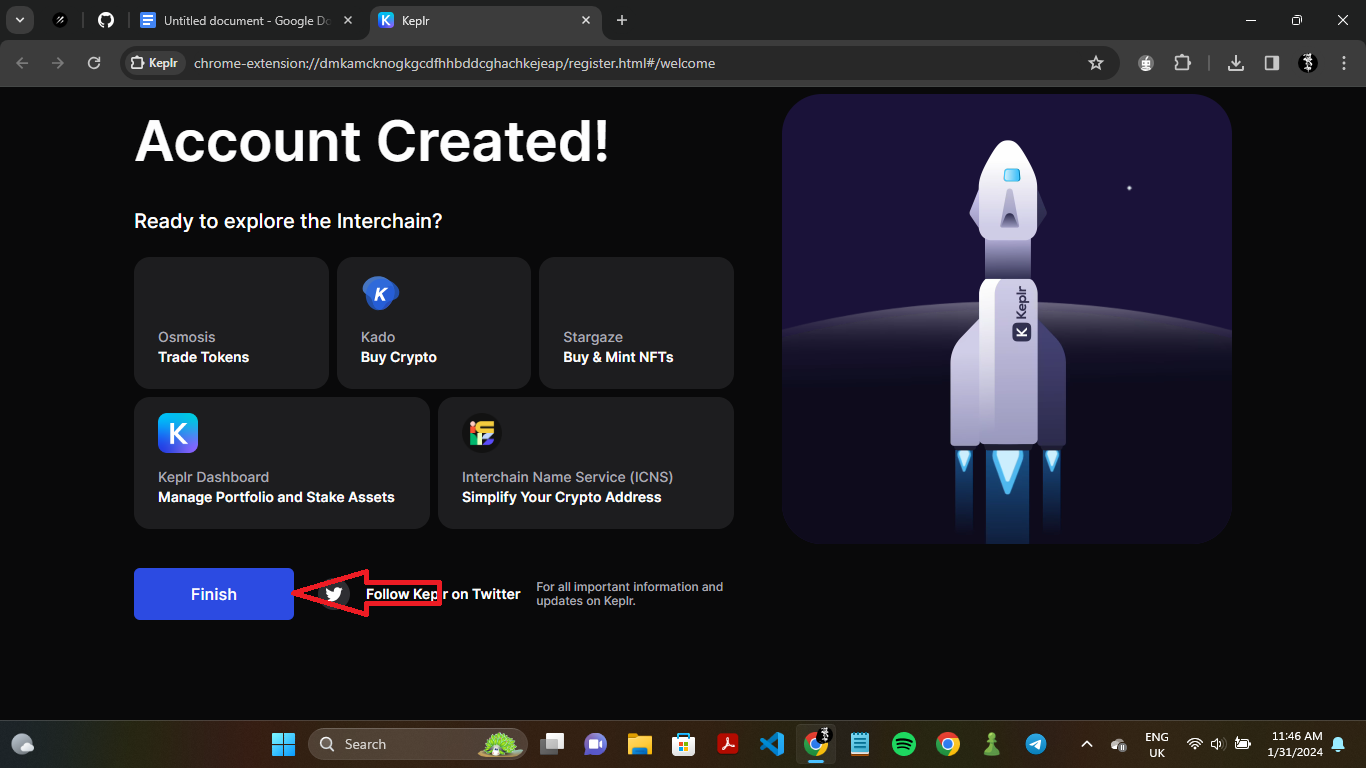This screenshot has height=768, width=1366.
Task: Open the clock showing 11:46 AM
Action: point(1295,744)
